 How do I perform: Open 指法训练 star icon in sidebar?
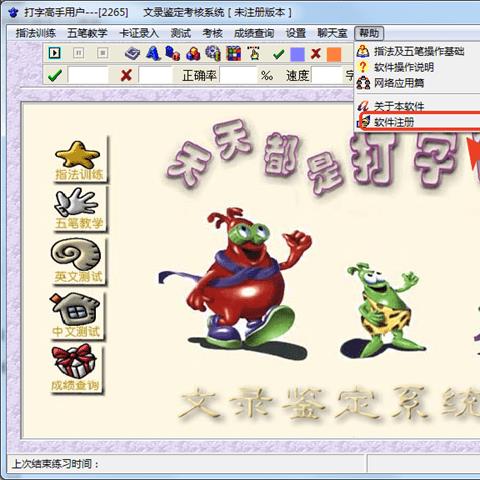click(79, 160)
